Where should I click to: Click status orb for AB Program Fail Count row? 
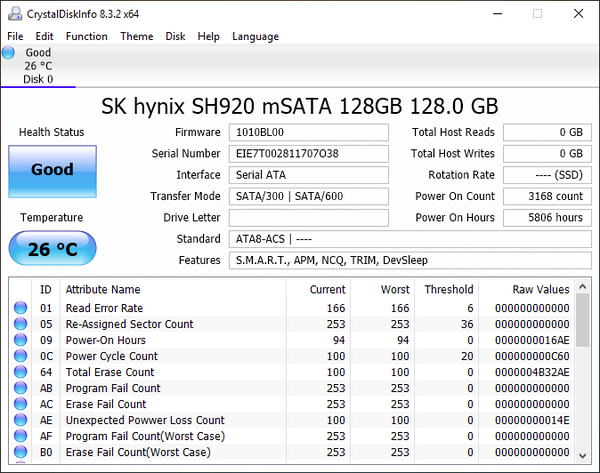21,388
